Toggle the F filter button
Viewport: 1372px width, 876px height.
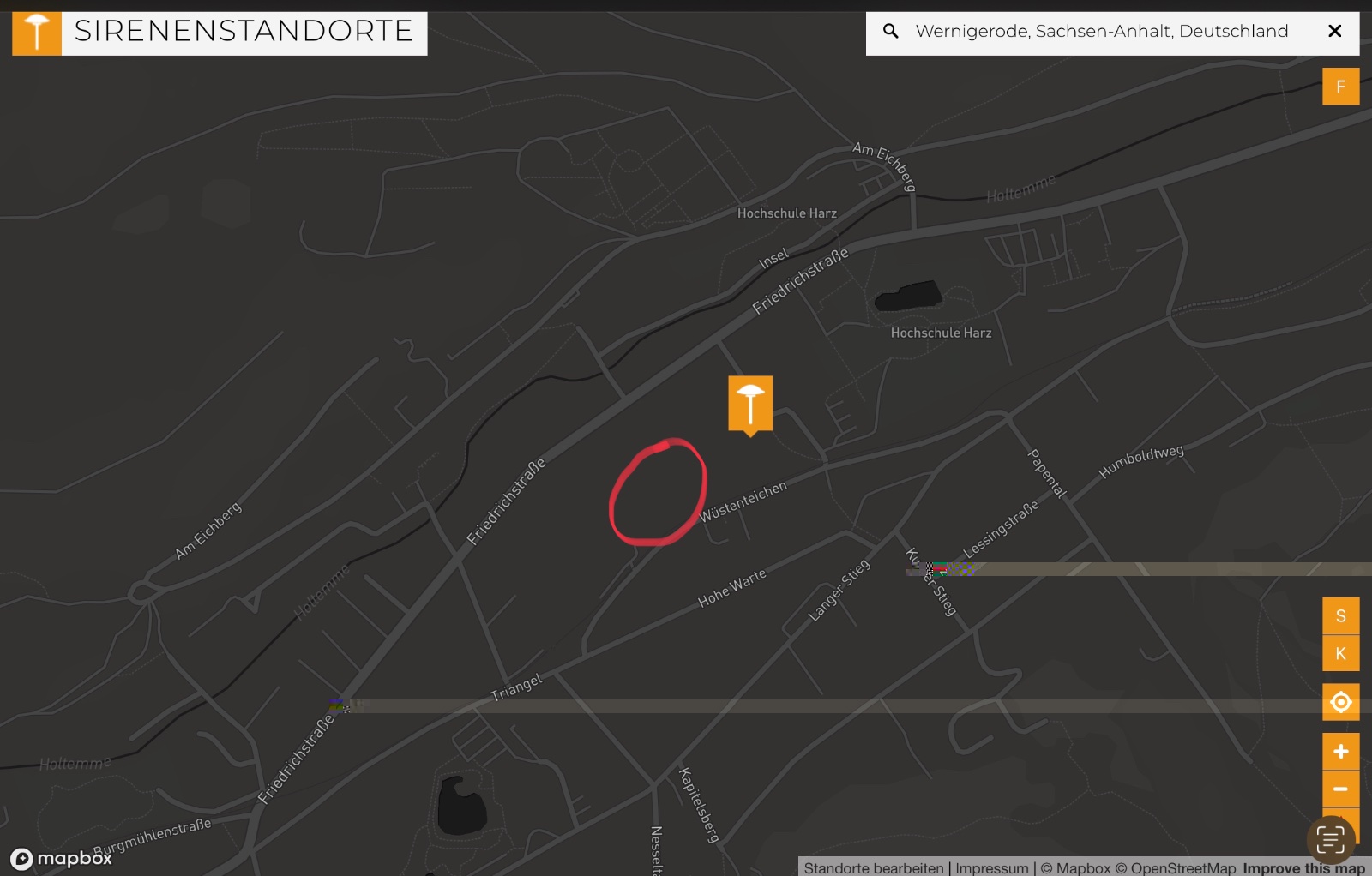[1340, 87]
